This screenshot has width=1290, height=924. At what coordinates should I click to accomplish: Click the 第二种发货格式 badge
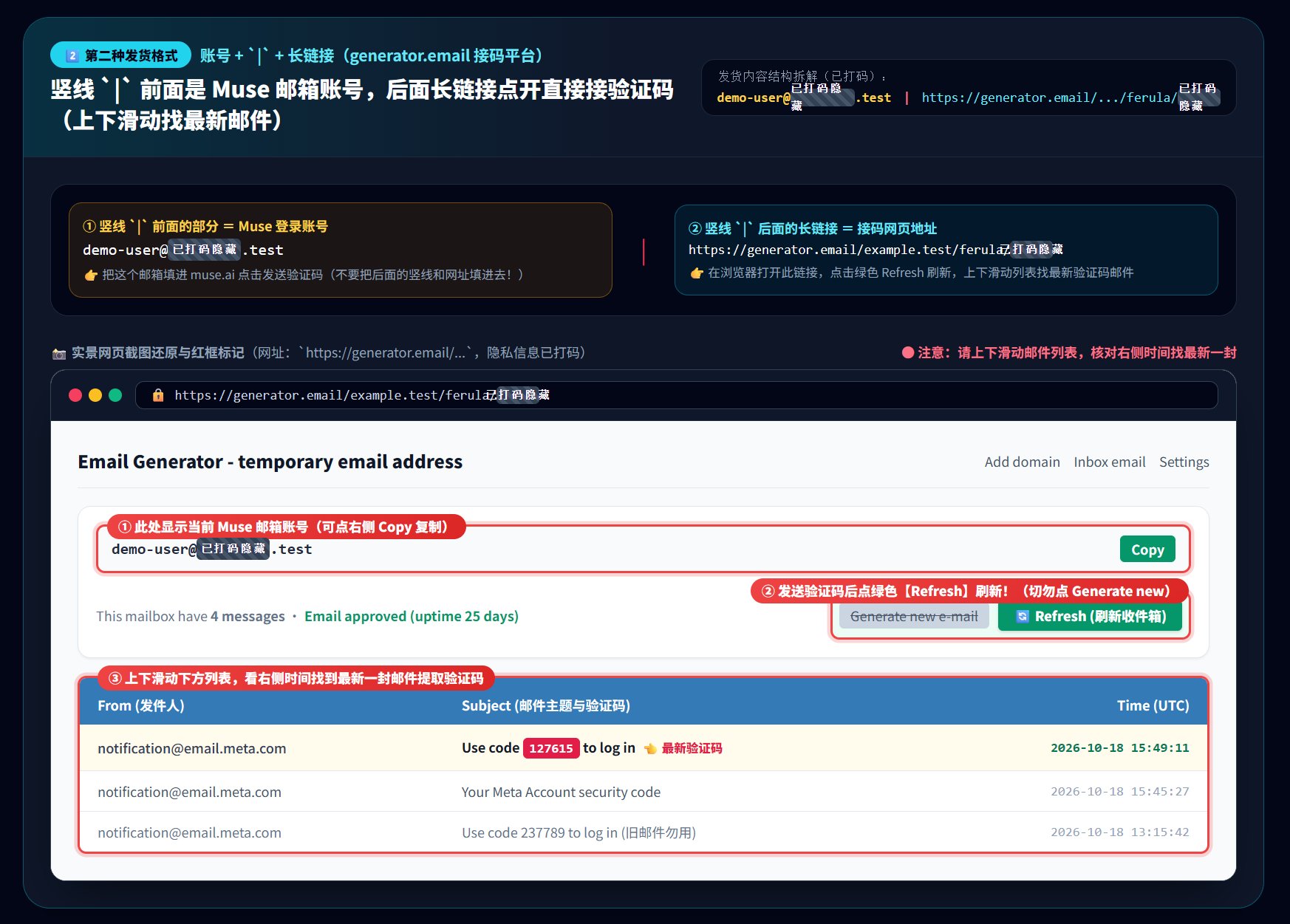pyautogui.click(x=121, y=55)
